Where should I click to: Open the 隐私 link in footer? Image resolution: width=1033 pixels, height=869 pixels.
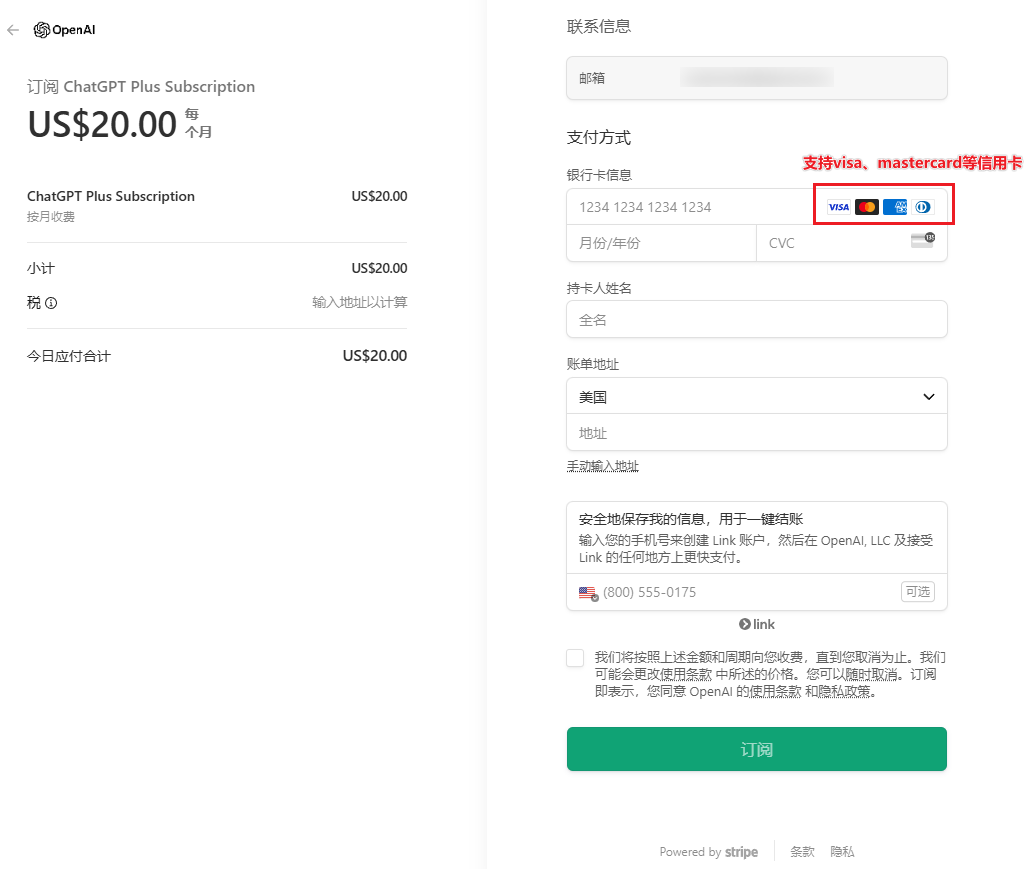pyautogui.click(x=842, y=852)
